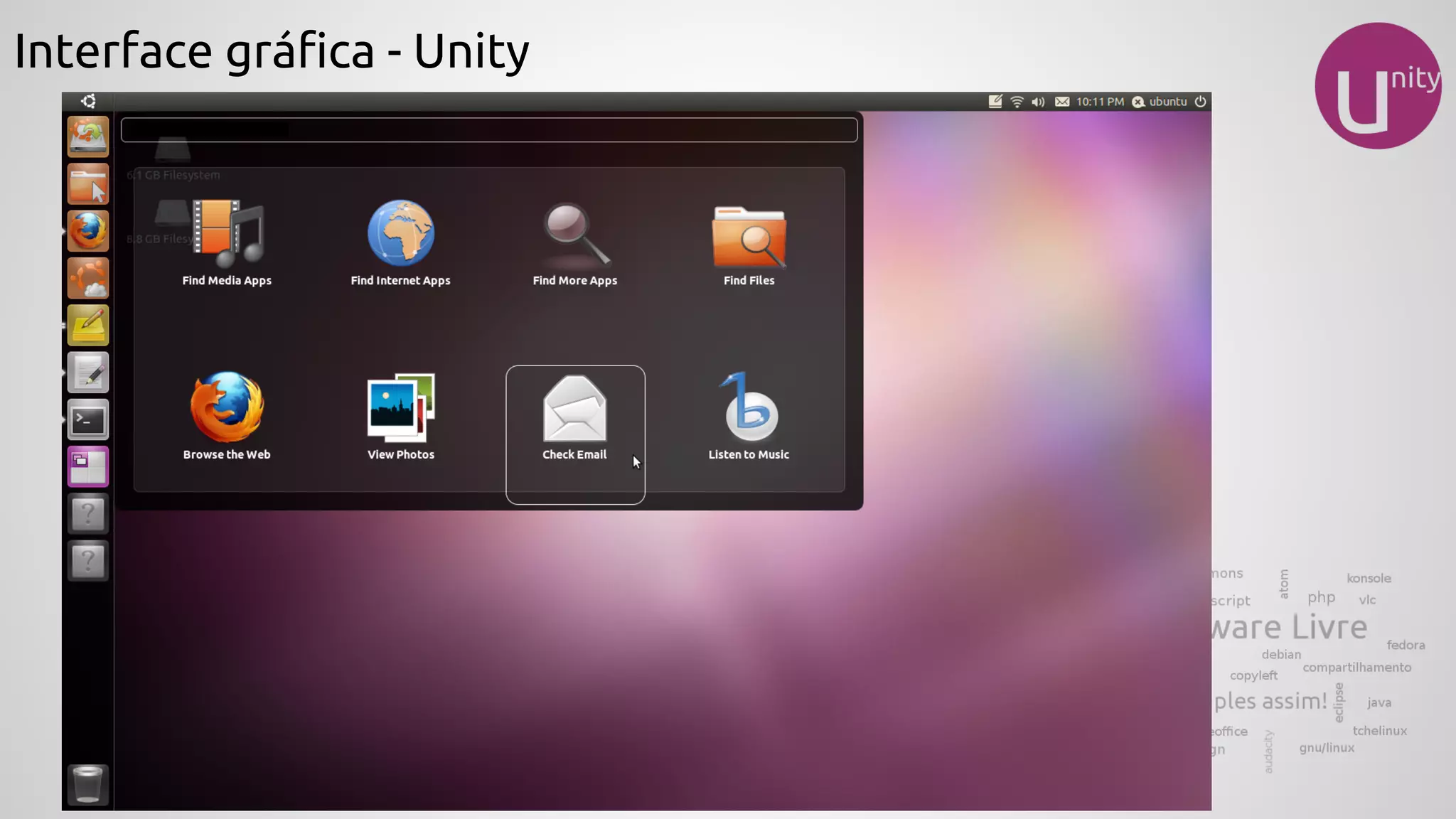Open the sound volume indicator

tap(1038, 102)
